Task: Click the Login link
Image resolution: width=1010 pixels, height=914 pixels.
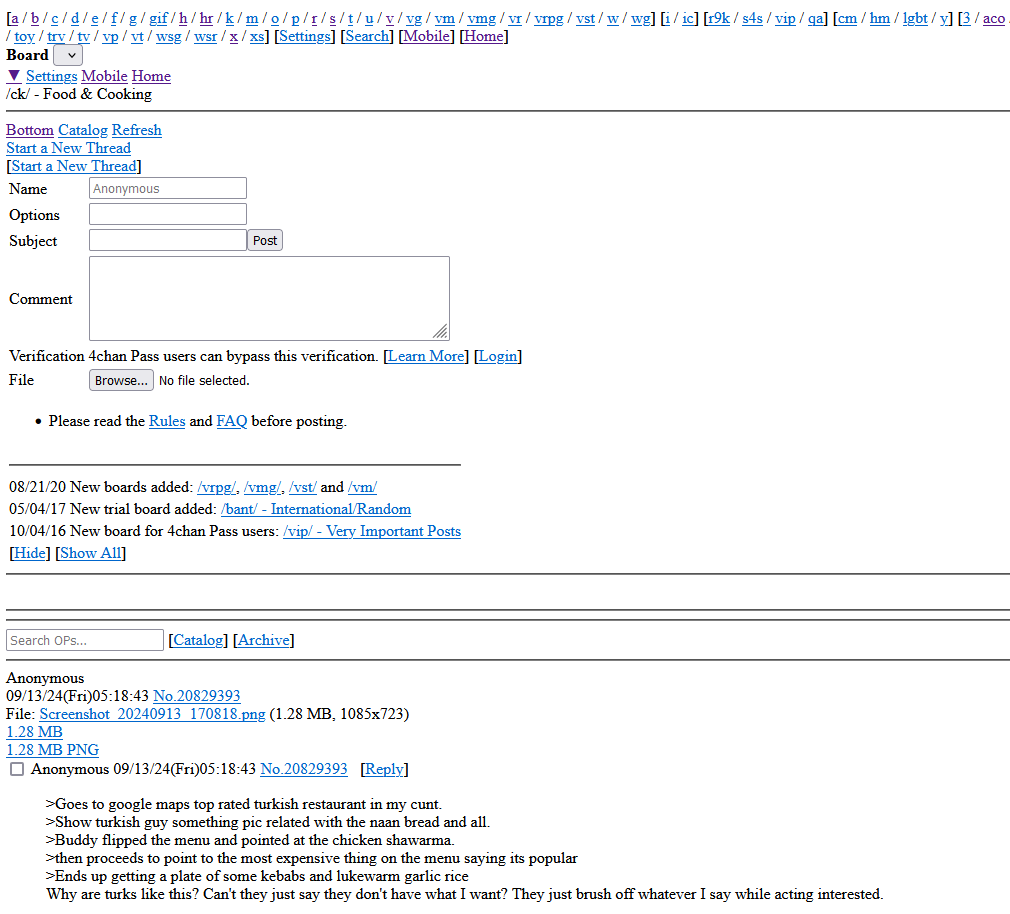Action: click(498, 356)
